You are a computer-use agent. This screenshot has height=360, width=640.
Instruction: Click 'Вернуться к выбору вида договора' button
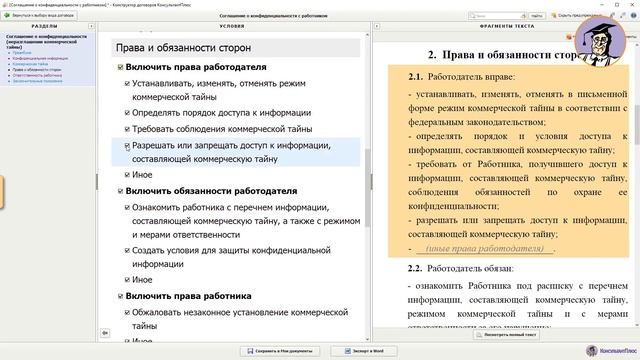click(x=39, y=16)
